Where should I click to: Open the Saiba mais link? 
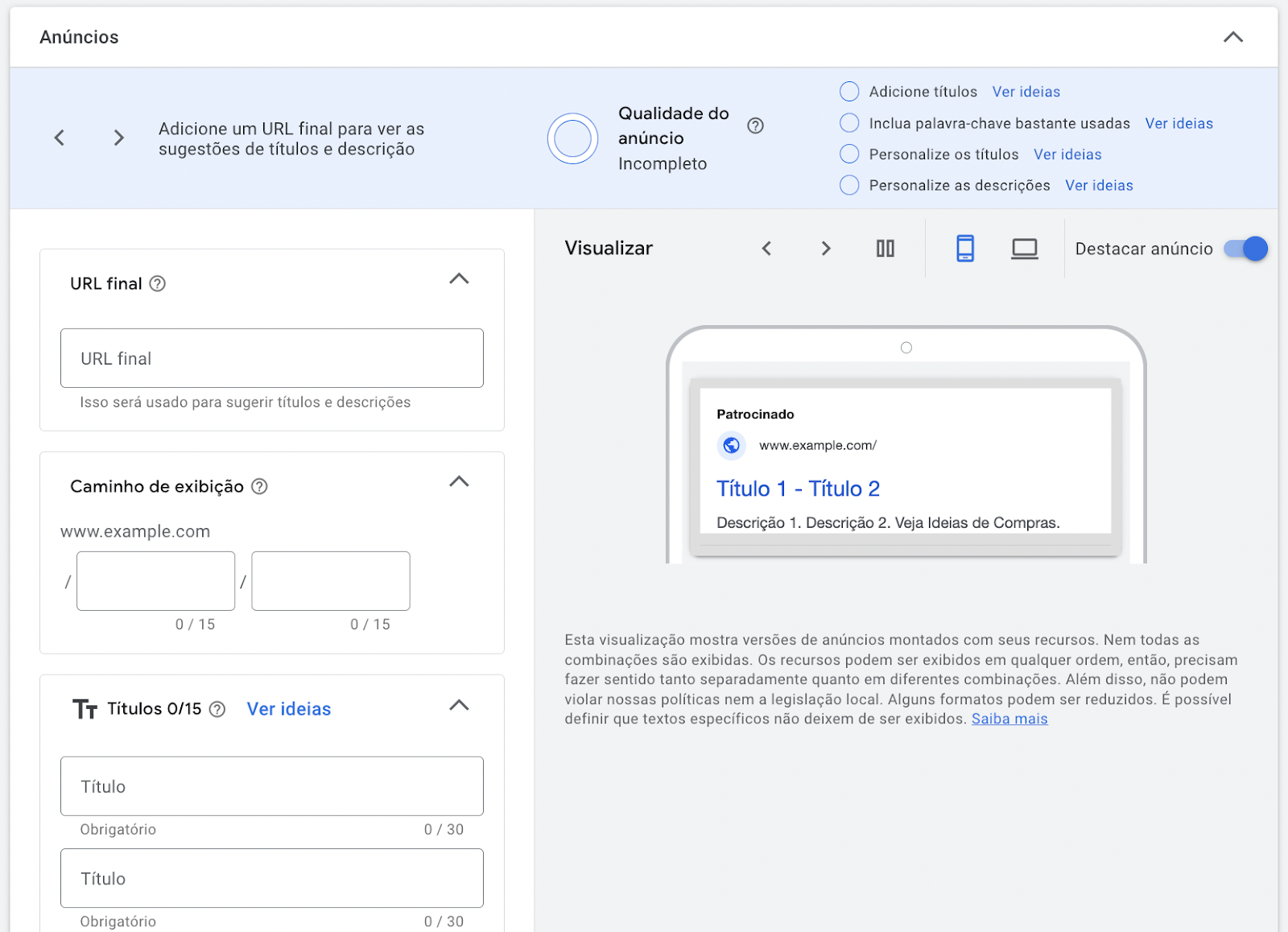1009,719
